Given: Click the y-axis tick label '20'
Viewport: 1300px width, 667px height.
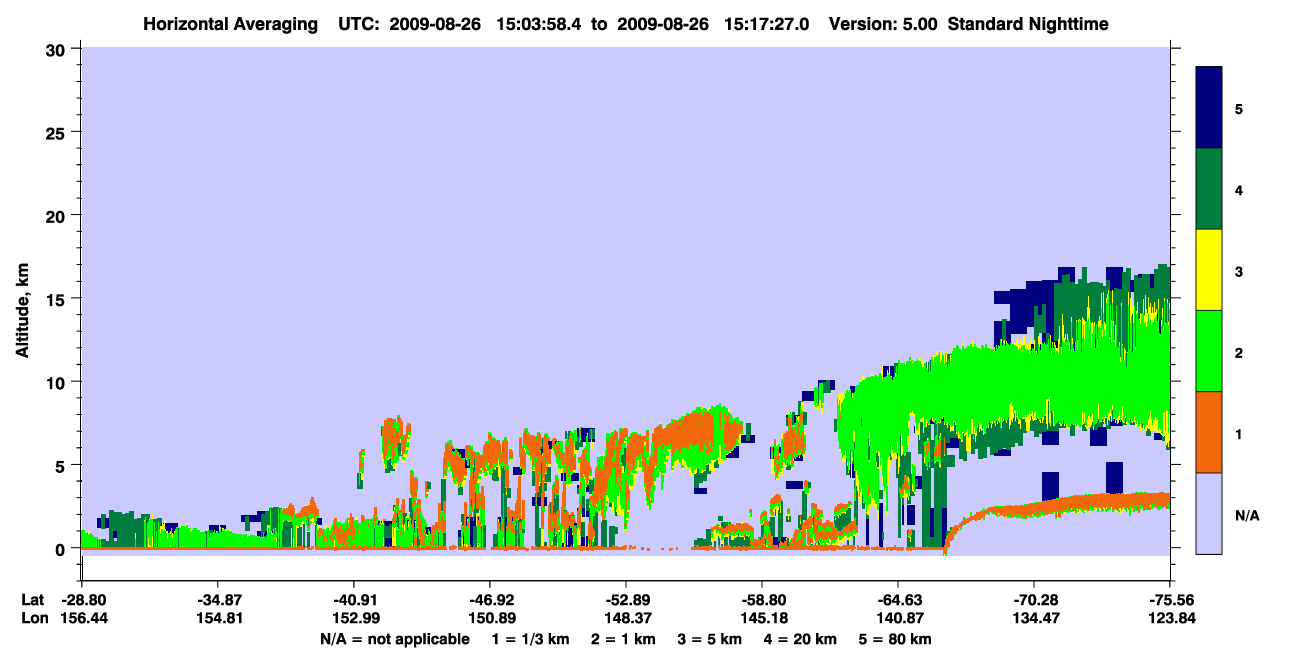Looking at the screenshot, I should [x=58, y=215].
